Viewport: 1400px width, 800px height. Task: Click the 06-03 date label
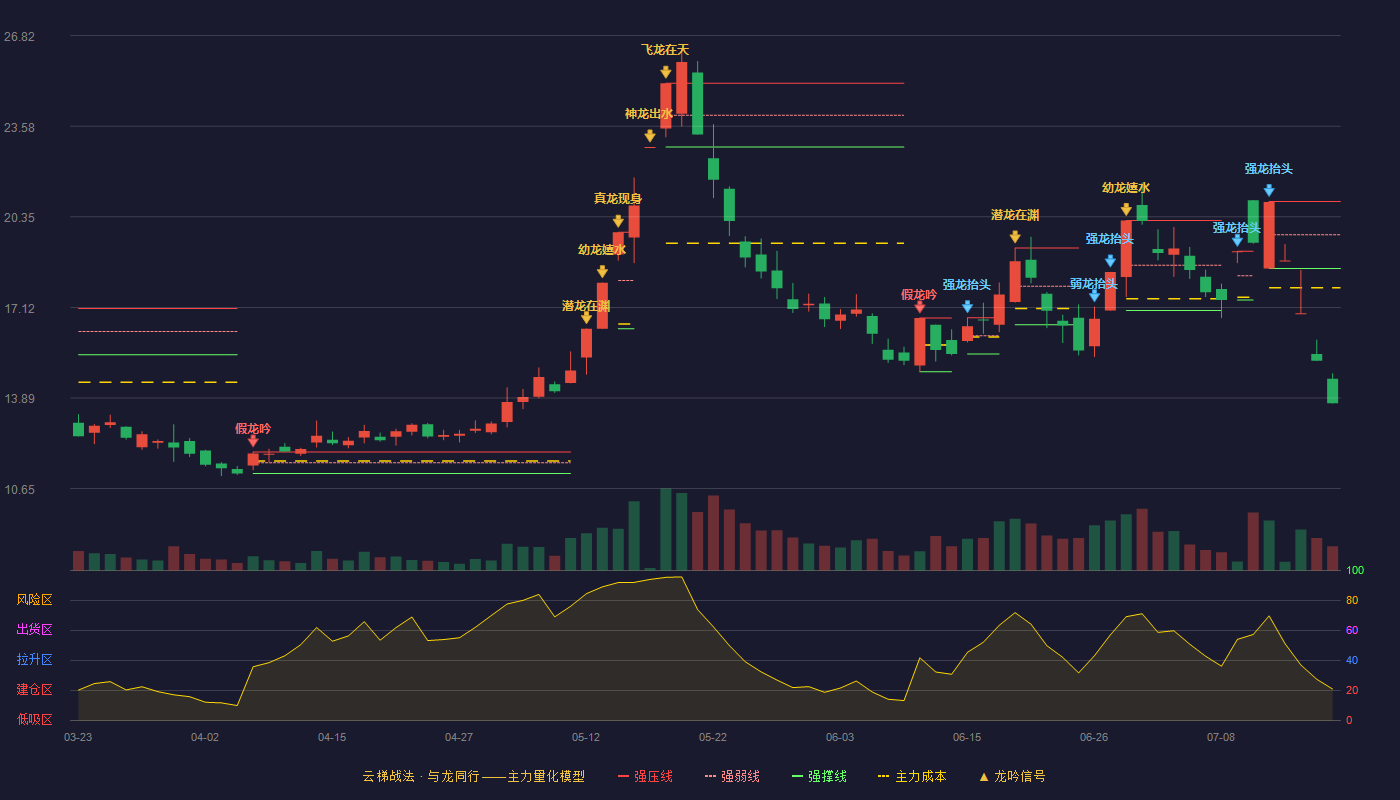click(x=840, y=737)
